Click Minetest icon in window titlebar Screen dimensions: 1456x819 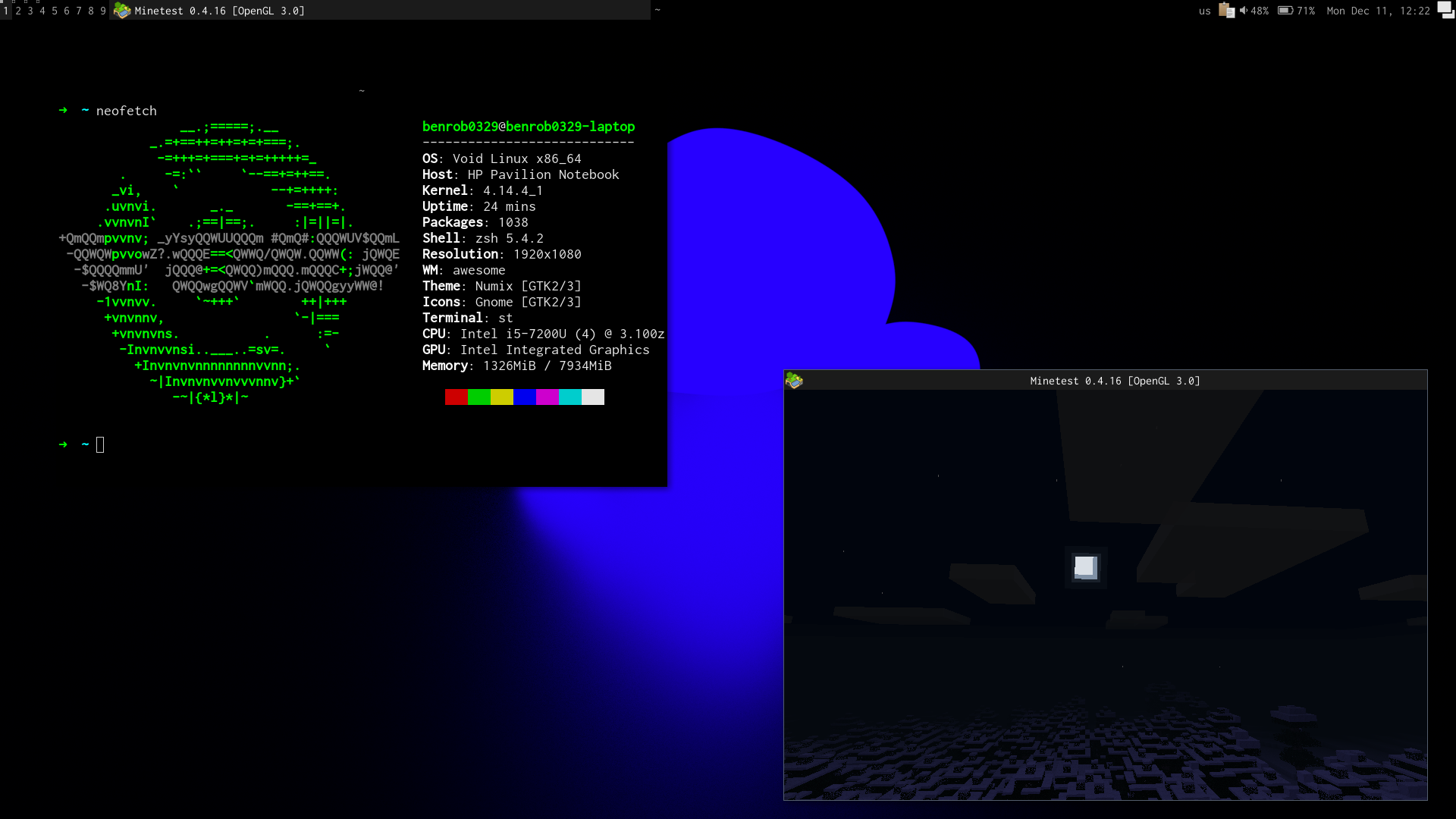tap(794, 381)
